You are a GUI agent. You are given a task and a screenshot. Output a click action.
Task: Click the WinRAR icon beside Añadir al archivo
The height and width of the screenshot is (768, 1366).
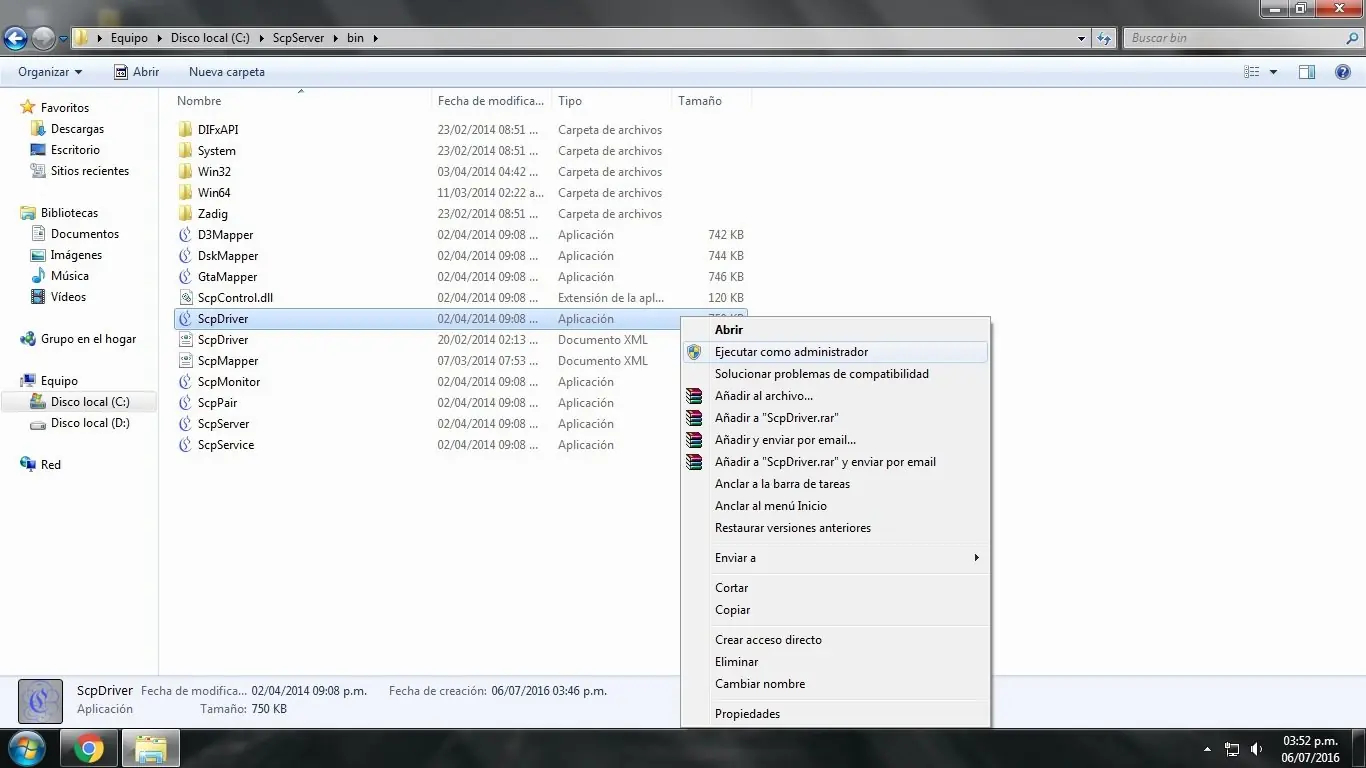[x=694, y=396]
